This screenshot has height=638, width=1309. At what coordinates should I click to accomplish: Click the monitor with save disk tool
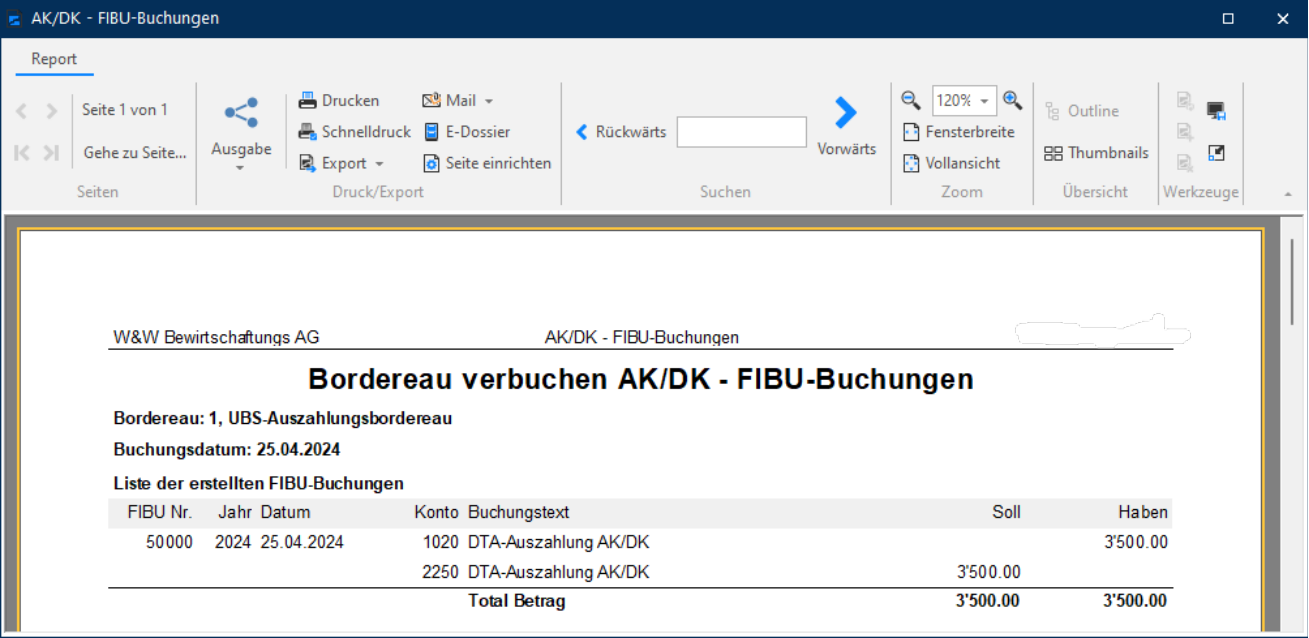point(1216,111)
